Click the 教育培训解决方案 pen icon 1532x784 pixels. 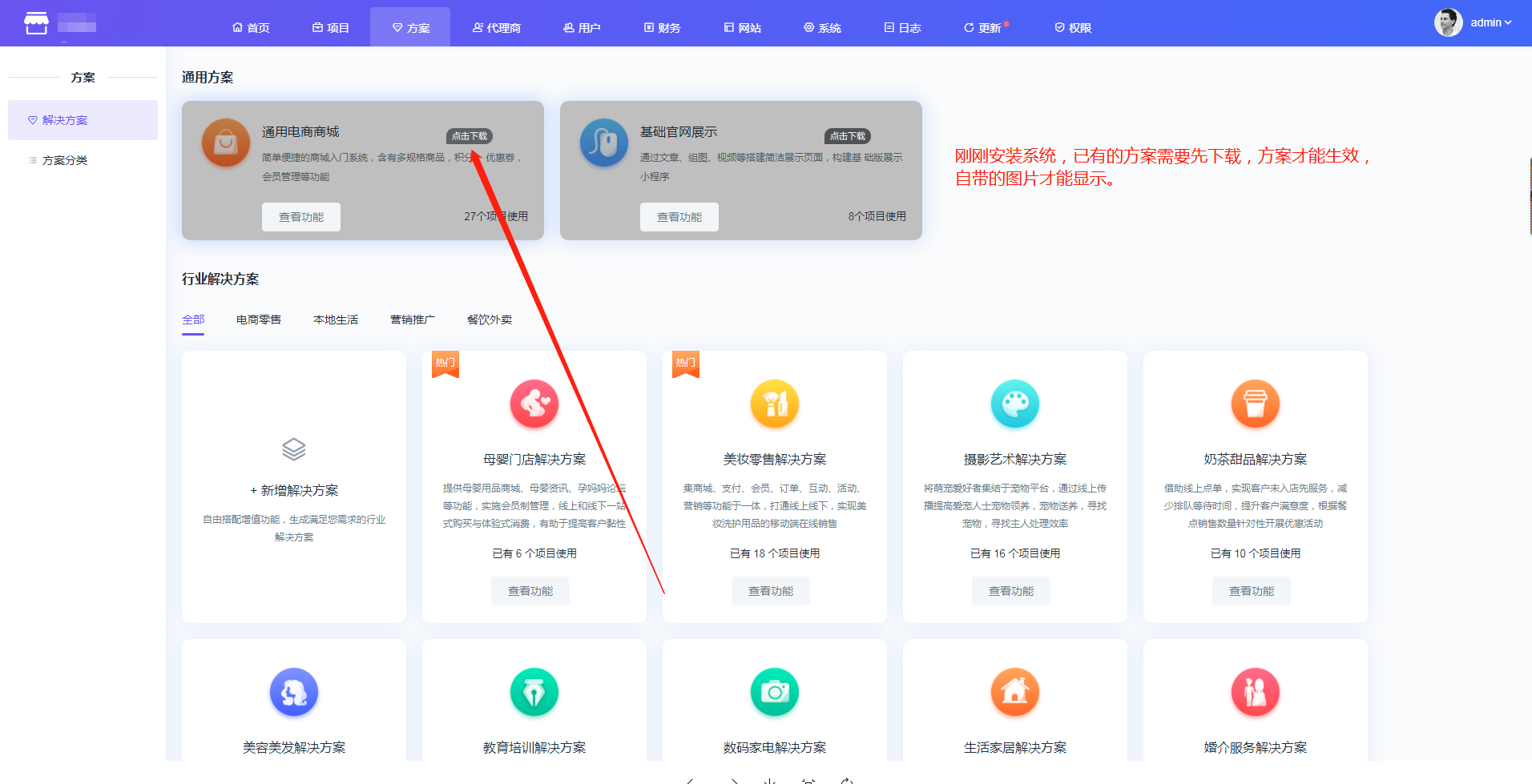coord(534,692)
